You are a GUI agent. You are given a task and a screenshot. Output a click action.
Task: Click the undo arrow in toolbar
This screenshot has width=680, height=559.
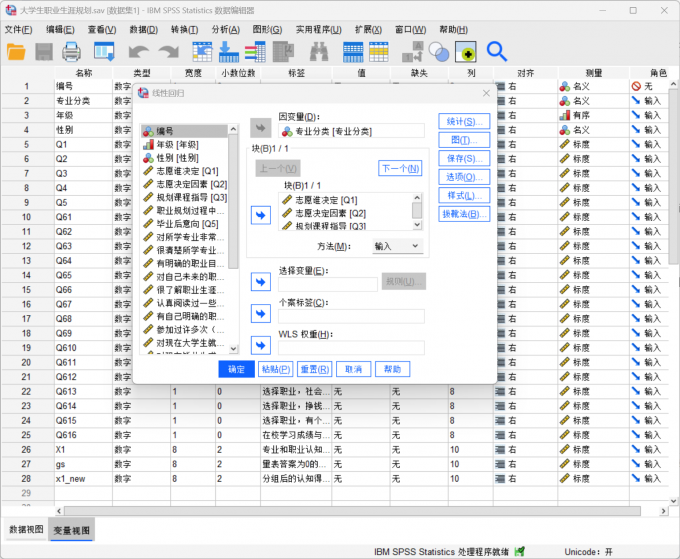coord(138,51)
